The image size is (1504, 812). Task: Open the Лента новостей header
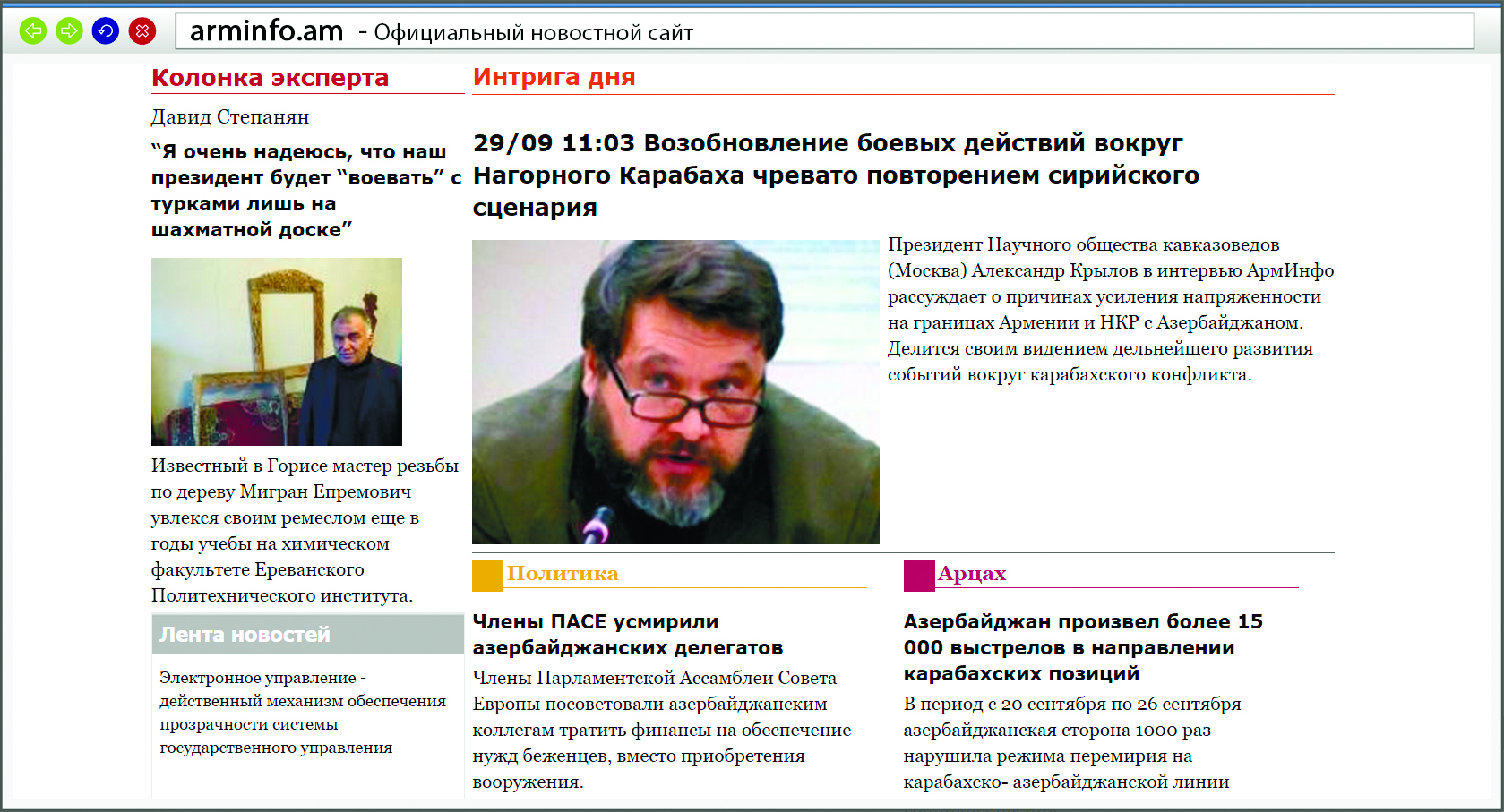[308, 634]
